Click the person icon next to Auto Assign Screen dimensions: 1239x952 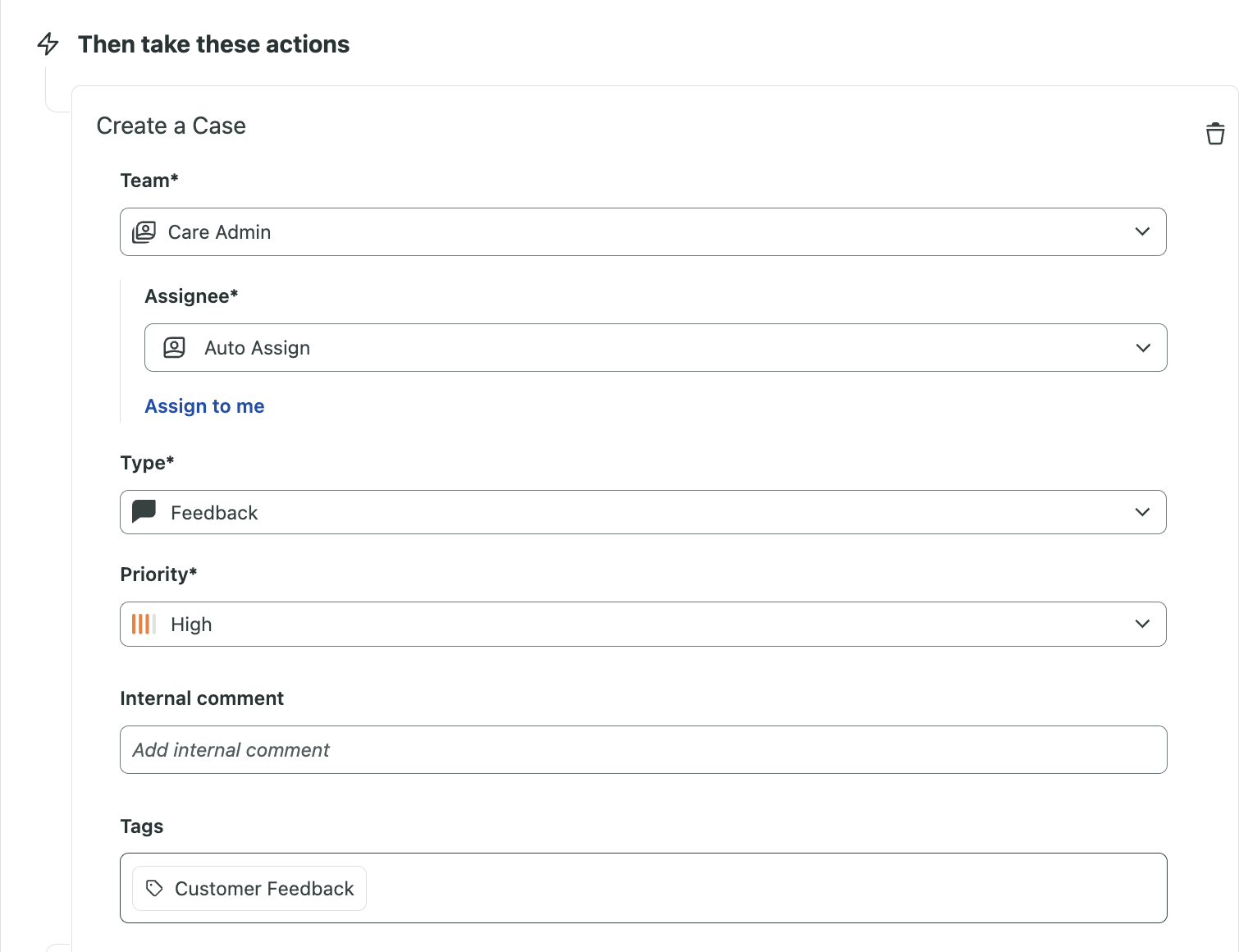(173, 347)
